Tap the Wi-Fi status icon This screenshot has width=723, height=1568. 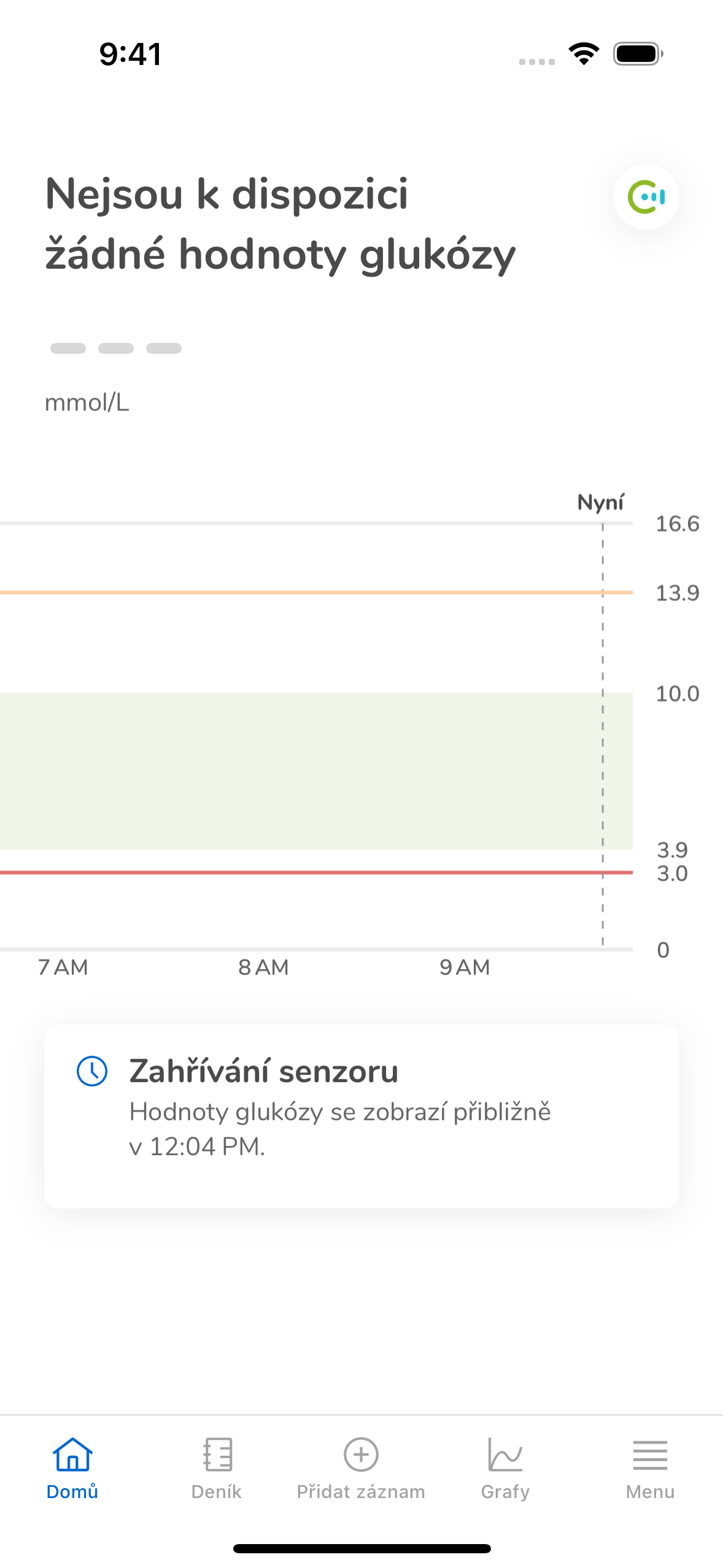tap(584, 54)
